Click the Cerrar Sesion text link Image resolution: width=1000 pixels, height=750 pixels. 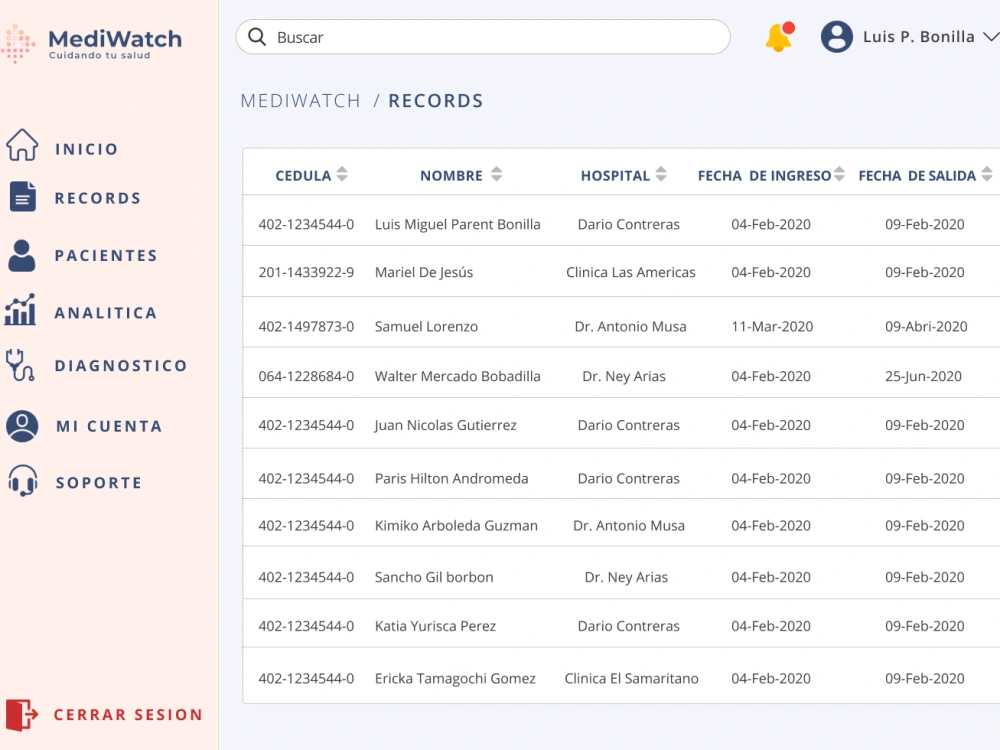128,715
